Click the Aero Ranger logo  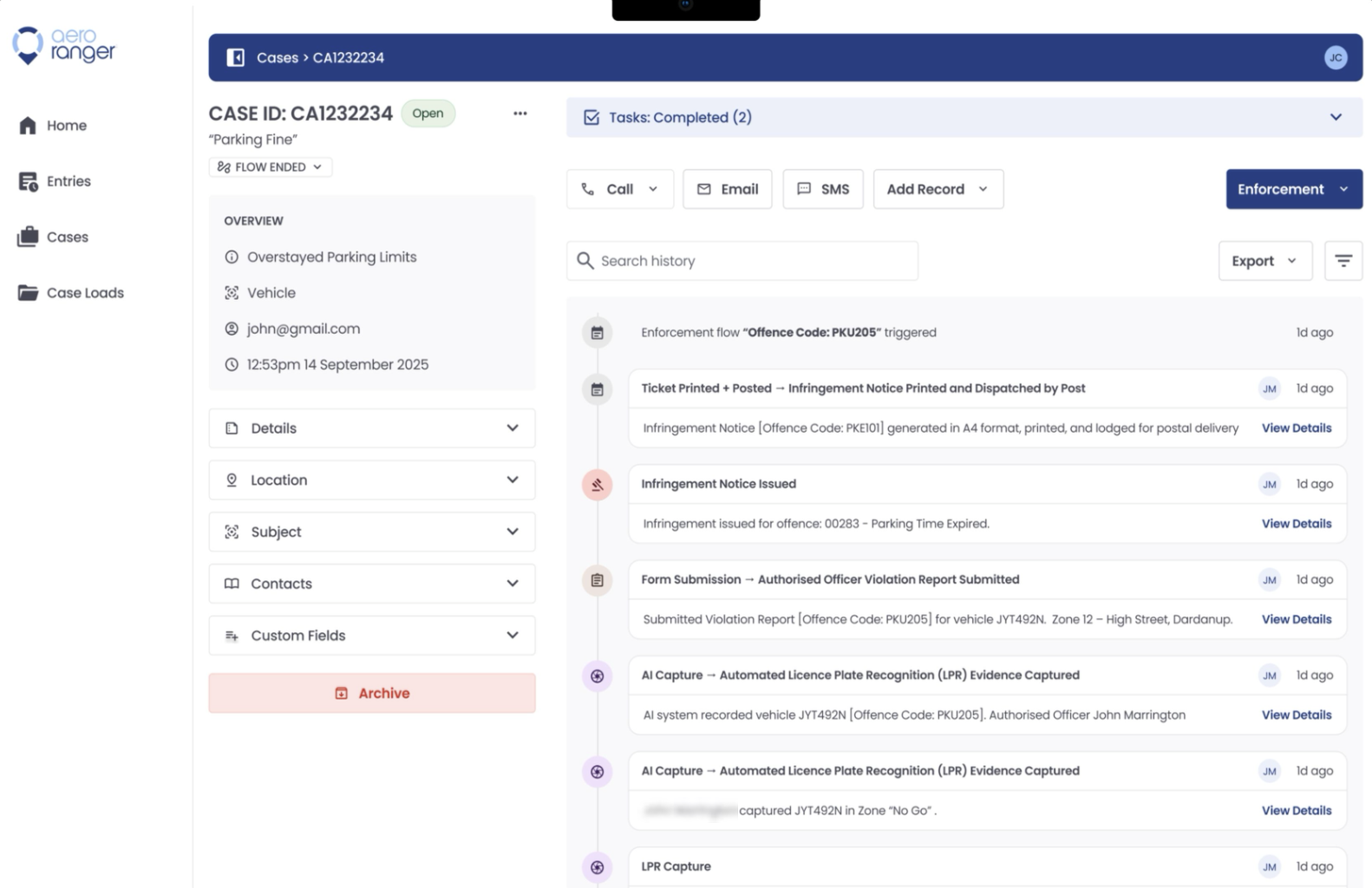tap(63, 45)
